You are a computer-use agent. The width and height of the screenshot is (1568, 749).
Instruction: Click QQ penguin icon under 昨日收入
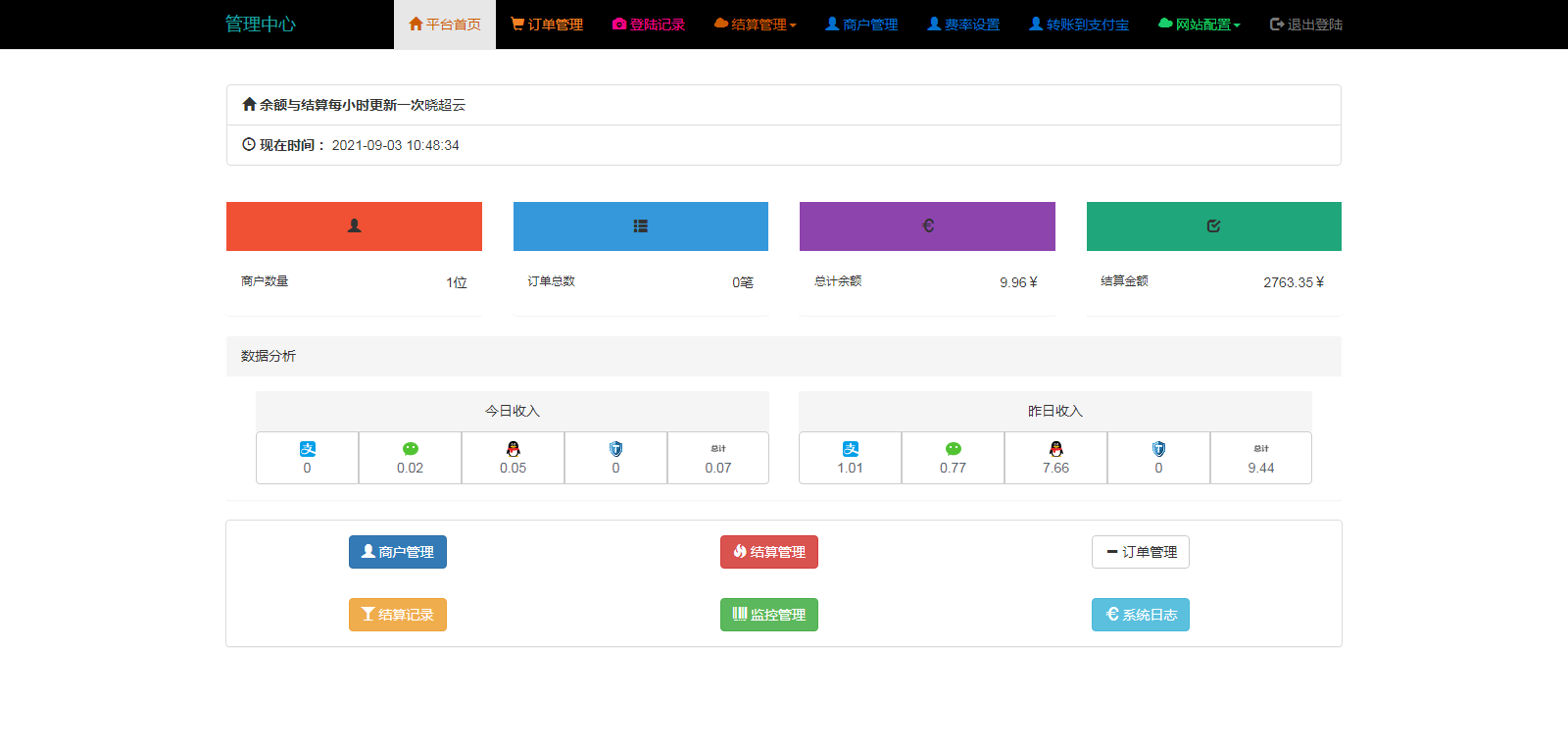click(x=1056, y=449)
